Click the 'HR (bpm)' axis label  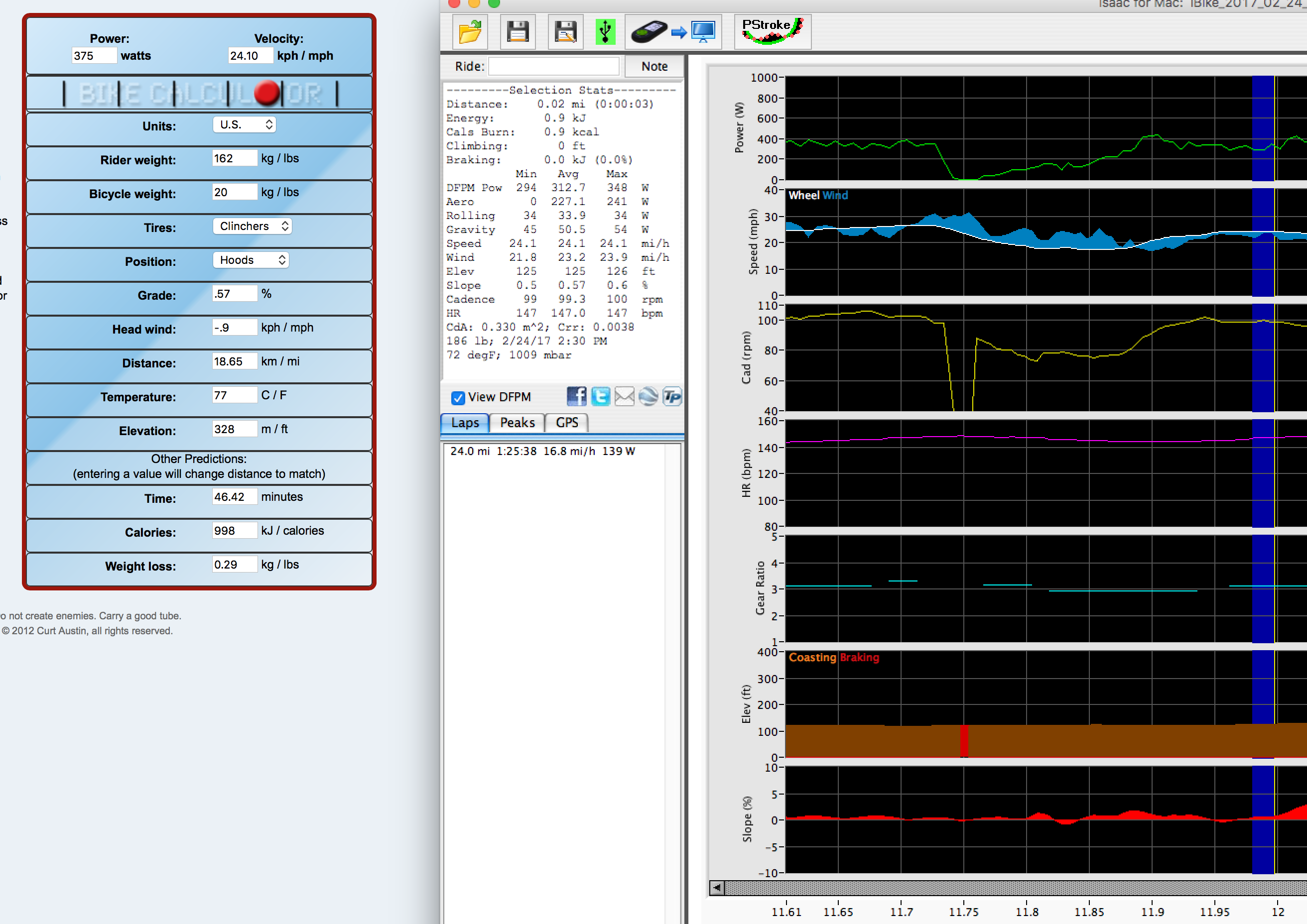[746, 473]
